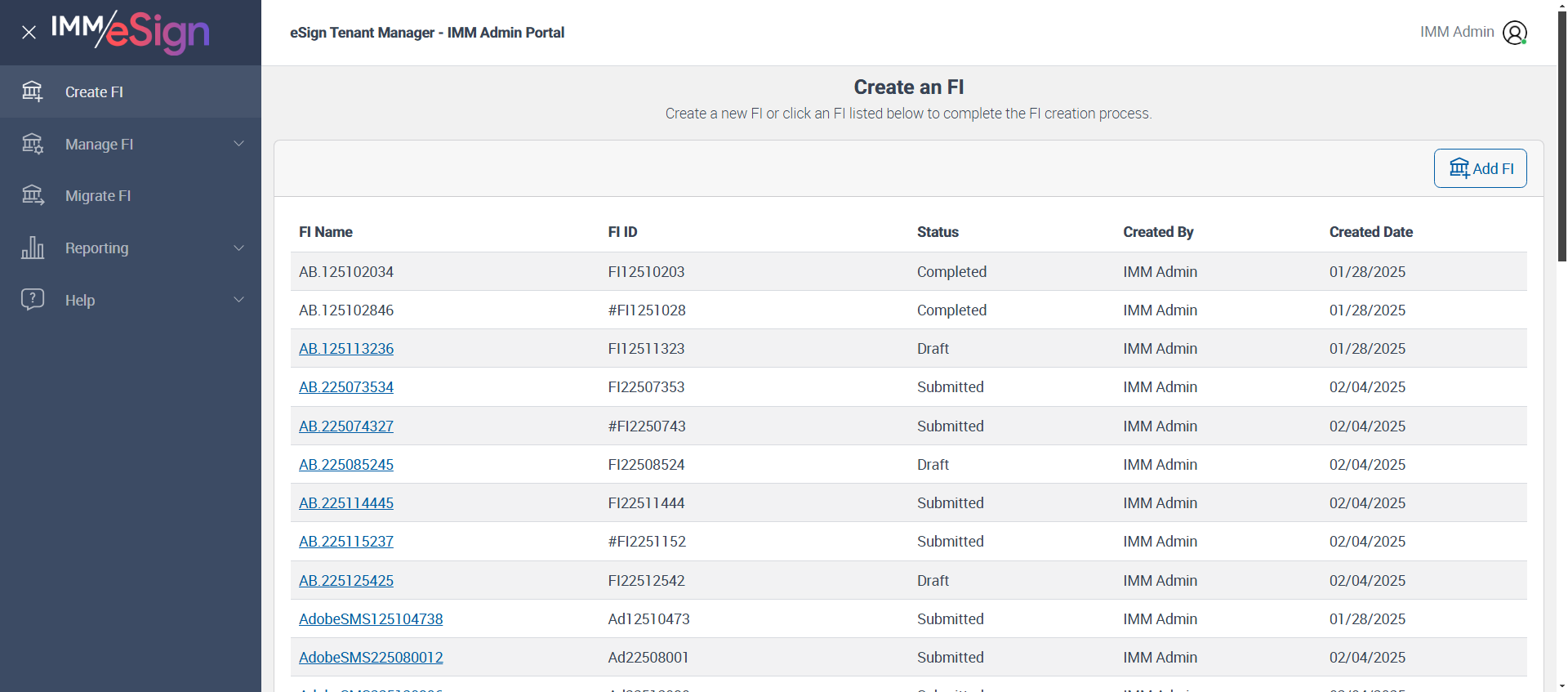This screenshot has height=692, width=1568.
Task: Select Manage FI in the sidebar
Action: tap(131, 144)
